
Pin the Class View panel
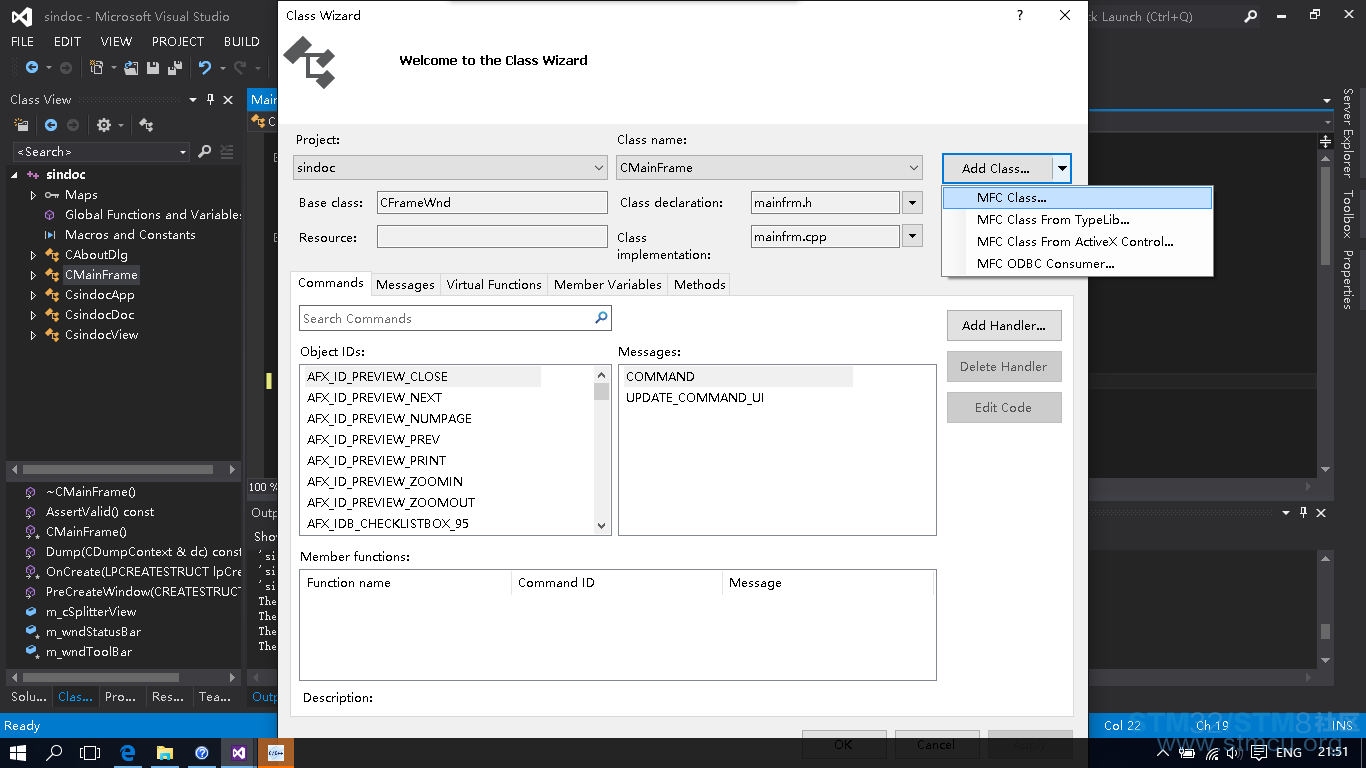(x=210, y=100)
